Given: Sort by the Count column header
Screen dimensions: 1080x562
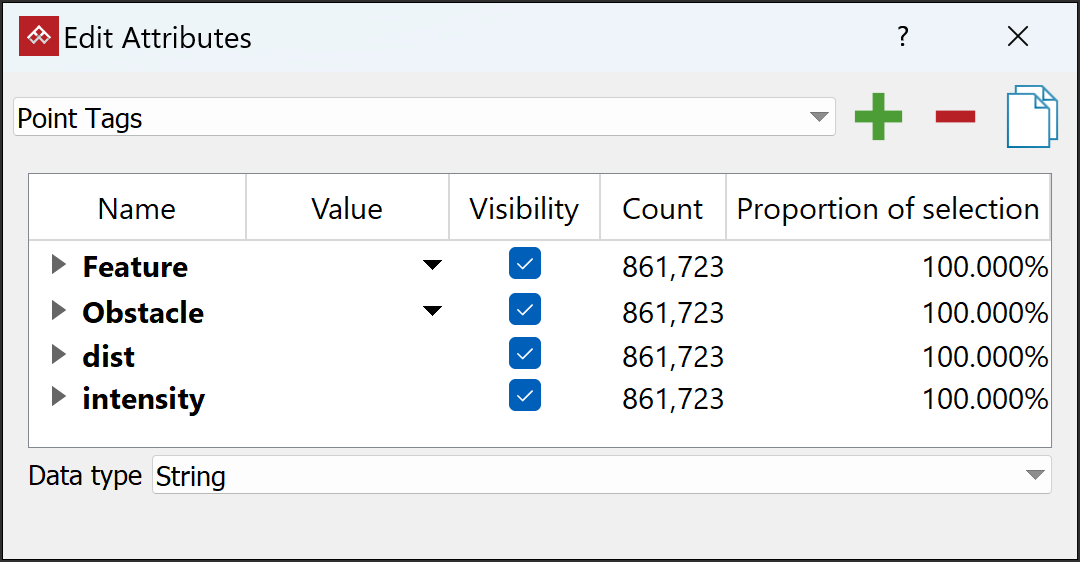Looking at the screenshot, I should (662, 209).
